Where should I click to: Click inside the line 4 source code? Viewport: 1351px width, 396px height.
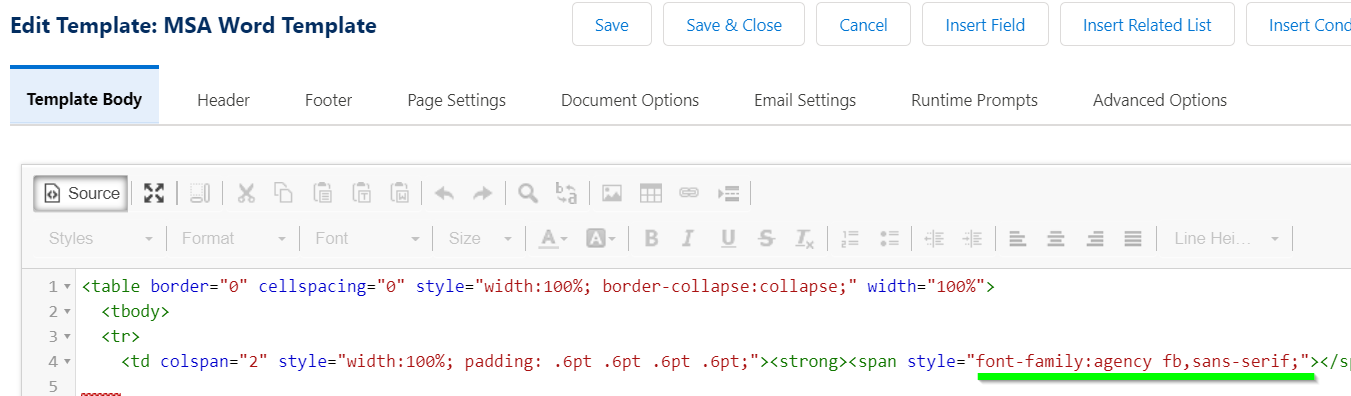pyautogui.click(x=716, y=361)
